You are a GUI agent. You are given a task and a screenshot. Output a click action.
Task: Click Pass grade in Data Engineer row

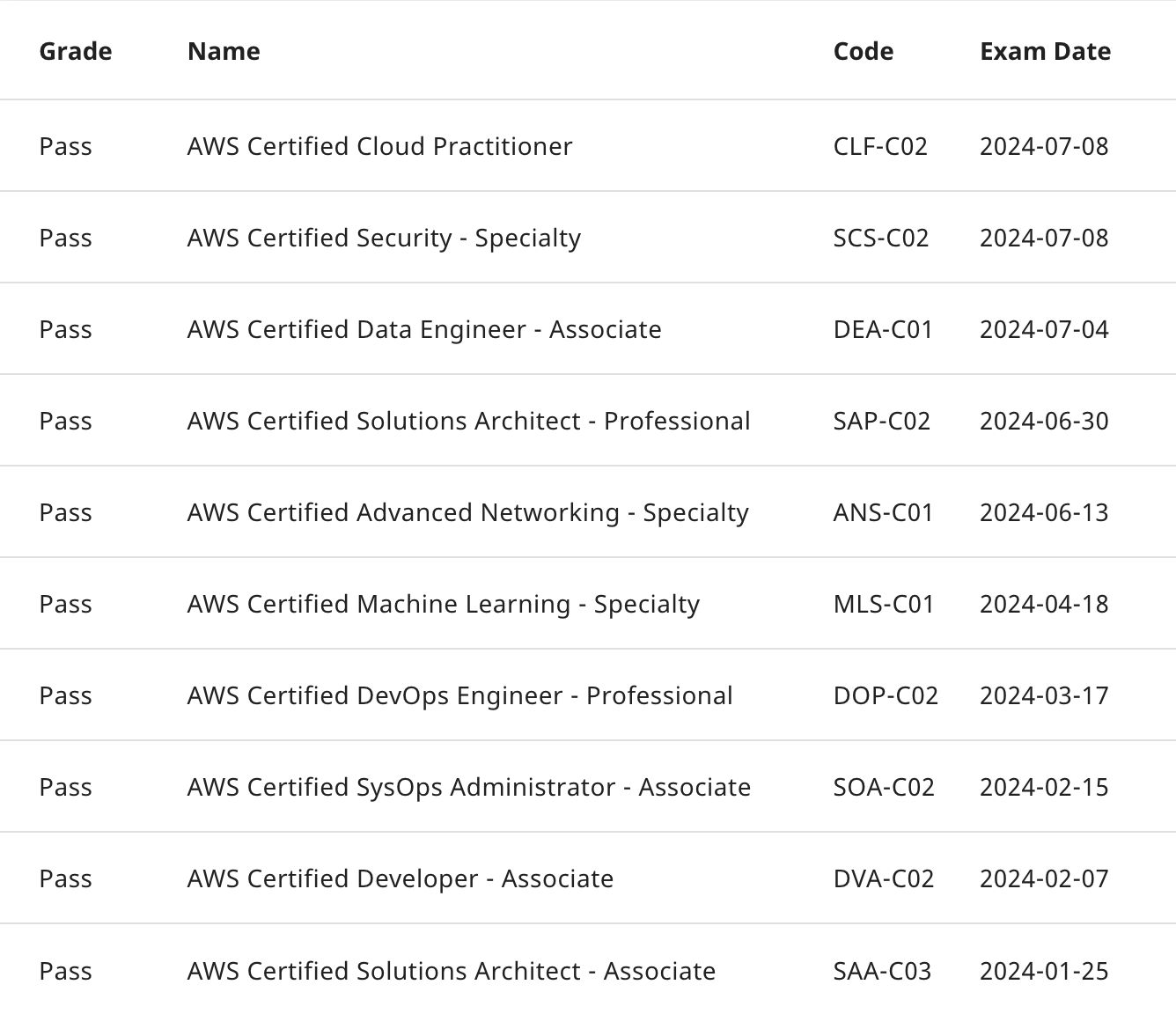point(66,329)
